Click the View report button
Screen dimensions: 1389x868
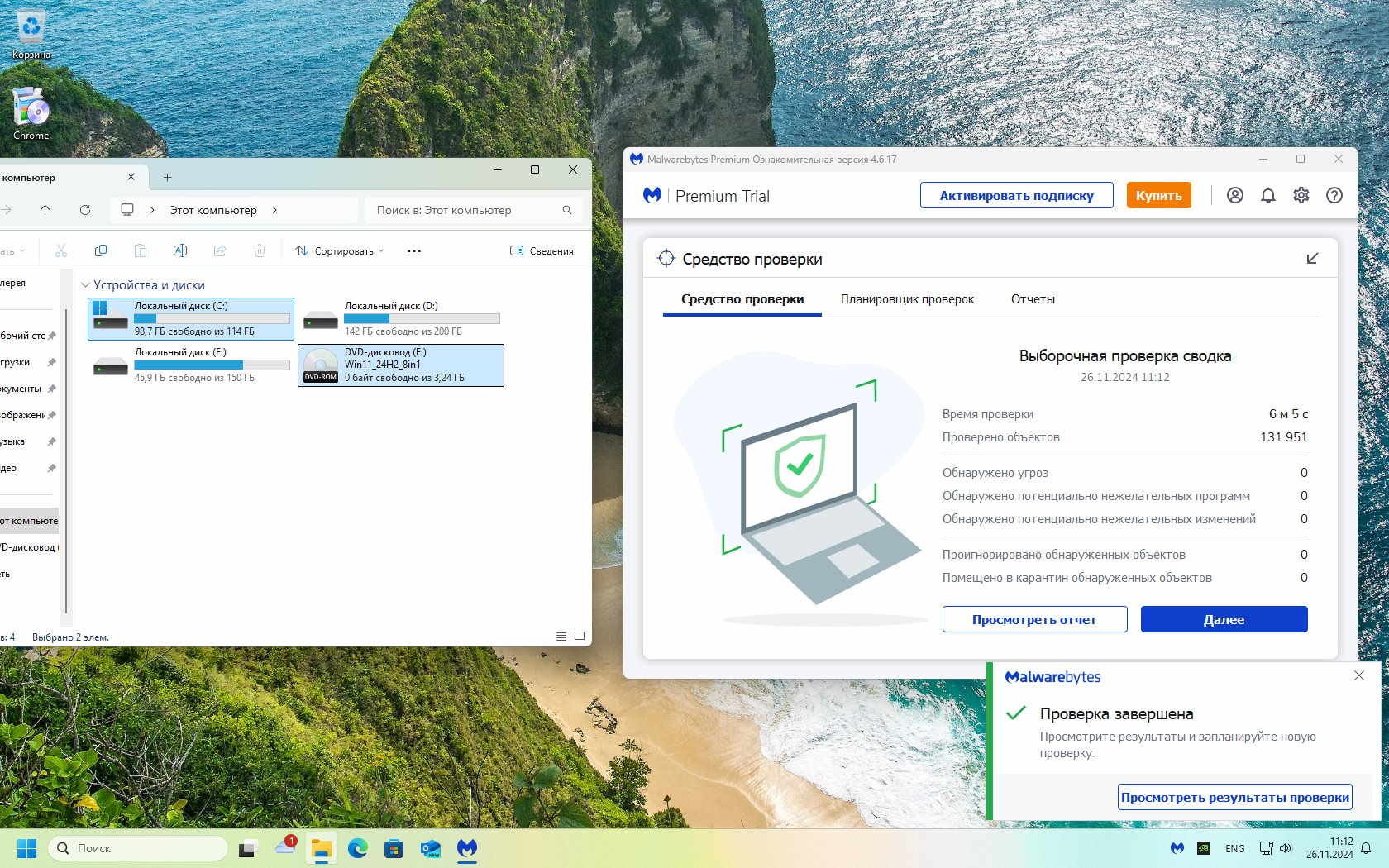tap(1034, 619)
